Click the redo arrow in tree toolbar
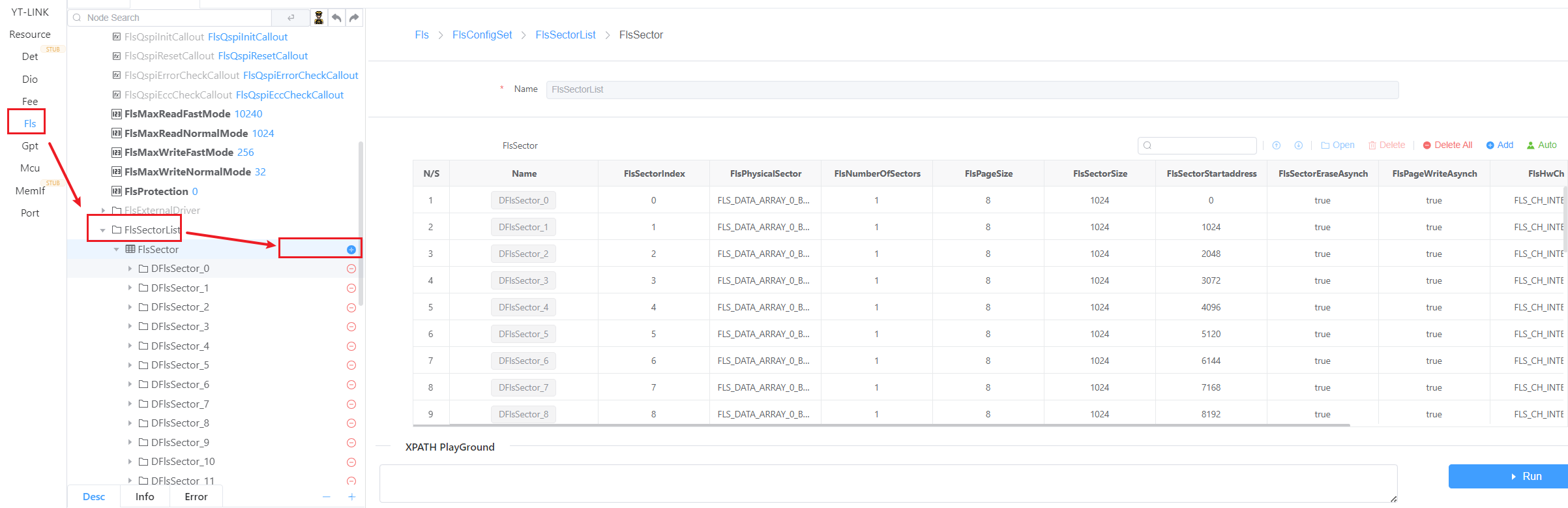 pyautogui.click(x=354, y=18)
